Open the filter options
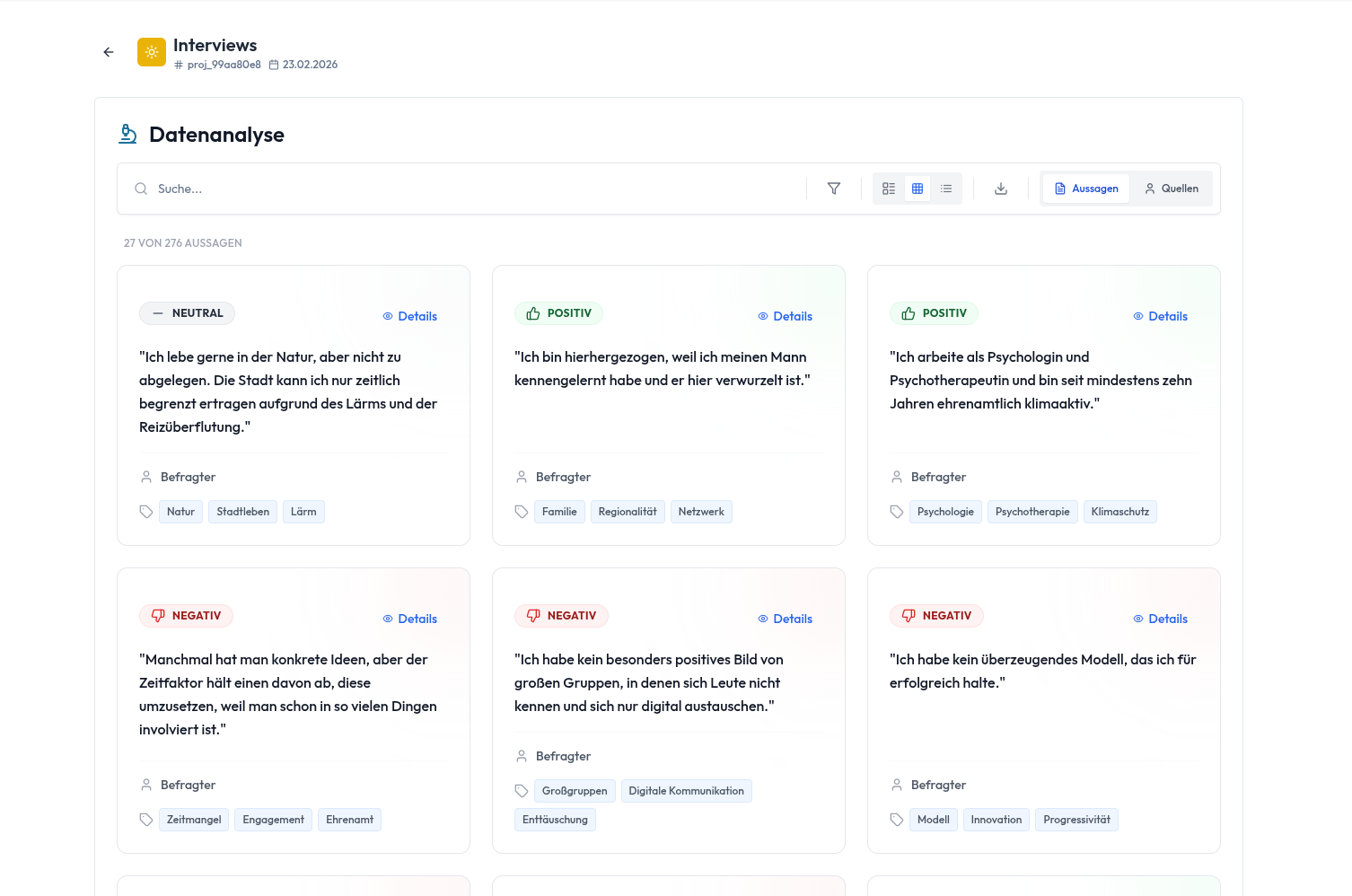The image size is (1352, 896). (834, 189)
